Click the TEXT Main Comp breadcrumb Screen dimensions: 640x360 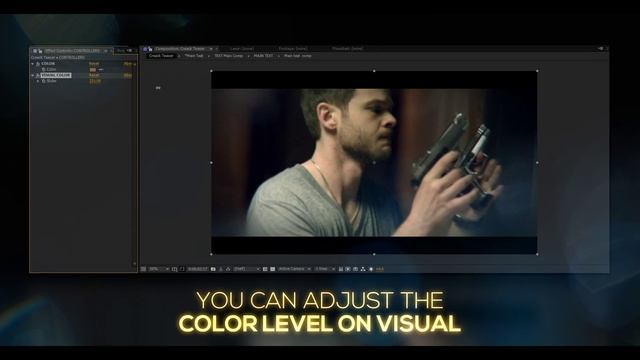229,56
